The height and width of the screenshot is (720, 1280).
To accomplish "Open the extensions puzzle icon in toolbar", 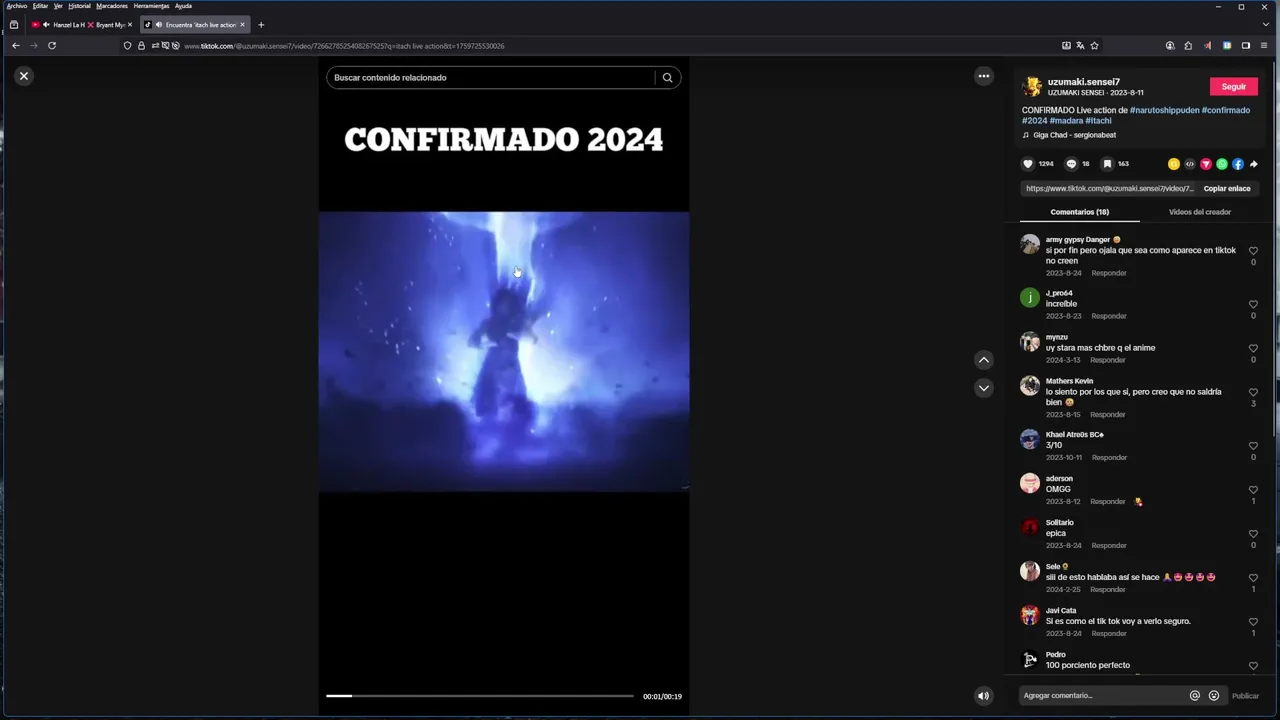I will (x=1188, y=45).
